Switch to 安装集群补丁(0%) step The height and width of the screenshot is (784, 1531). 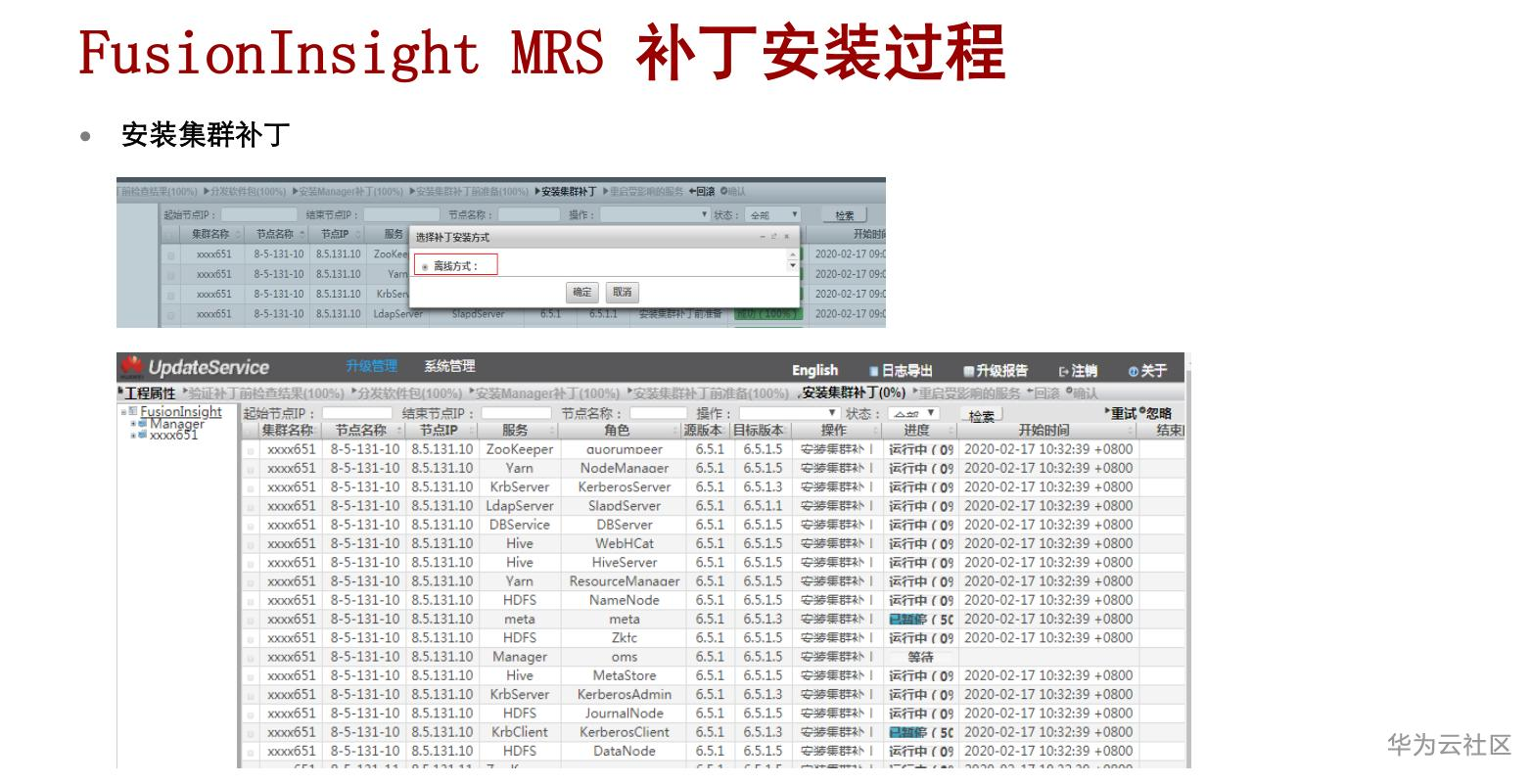tap(854, 393)
